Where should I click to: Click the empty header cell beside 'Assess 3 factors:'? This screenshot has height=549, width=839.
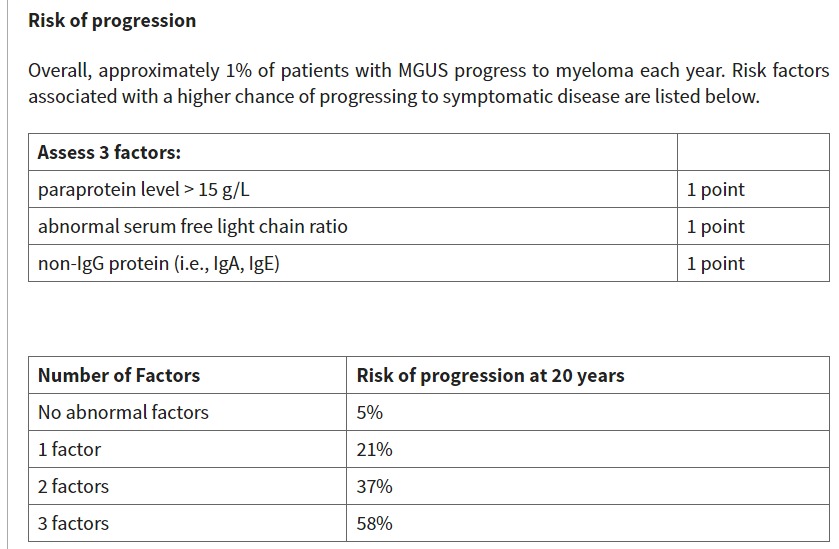coord(752,153)
